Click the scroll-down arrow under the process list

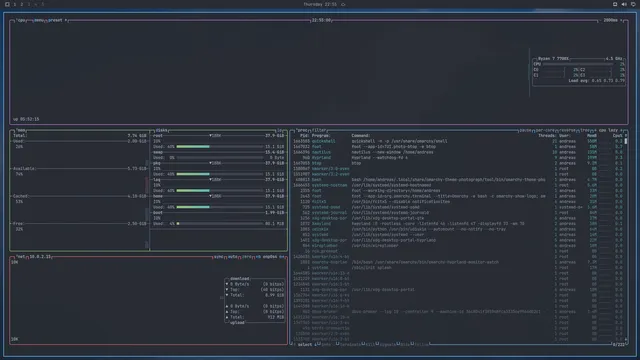pos(626,339)
